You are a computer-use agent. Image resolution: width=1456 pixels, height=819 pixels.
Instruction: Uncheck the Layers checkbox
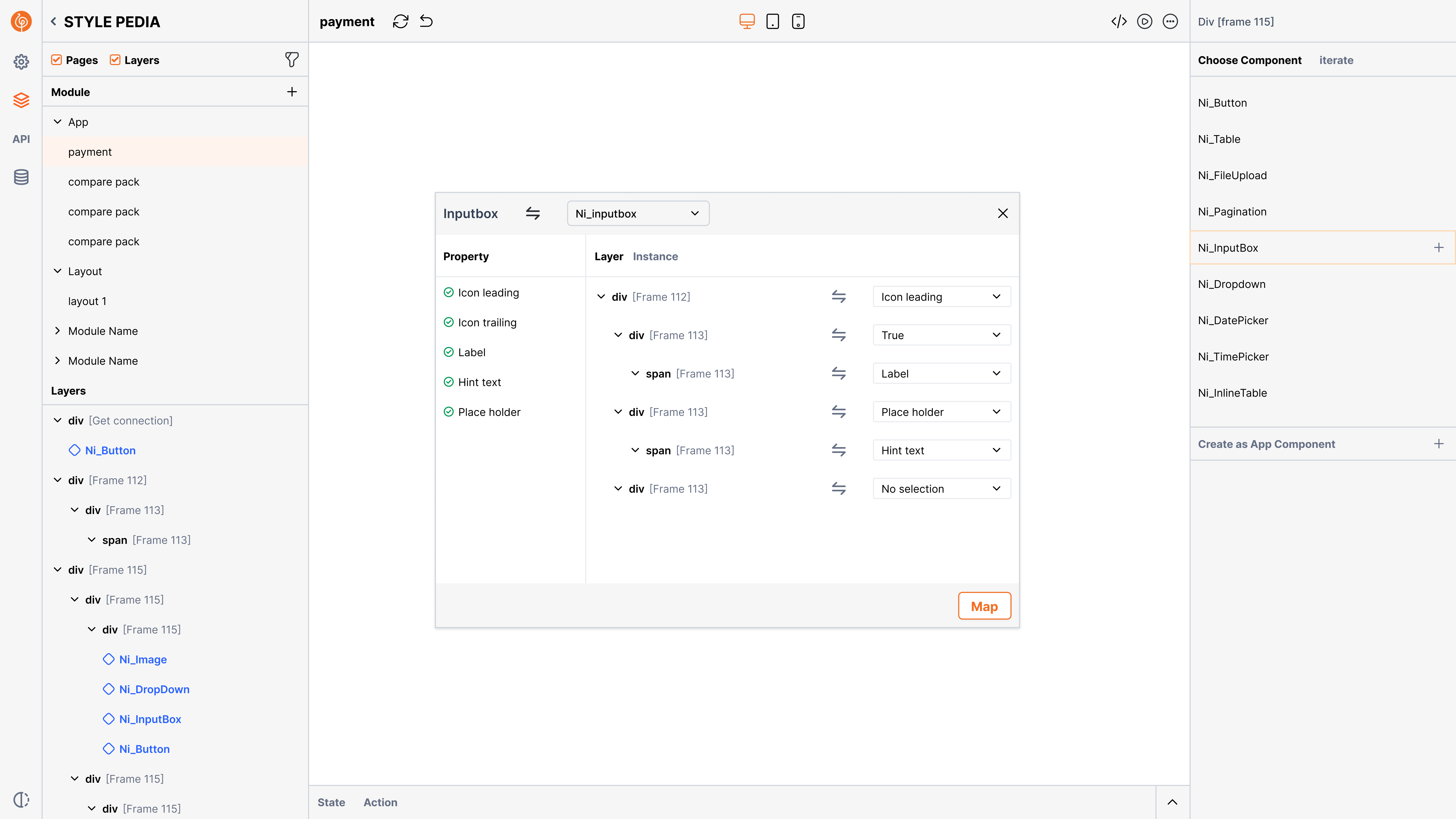click(x=115, y=60)
